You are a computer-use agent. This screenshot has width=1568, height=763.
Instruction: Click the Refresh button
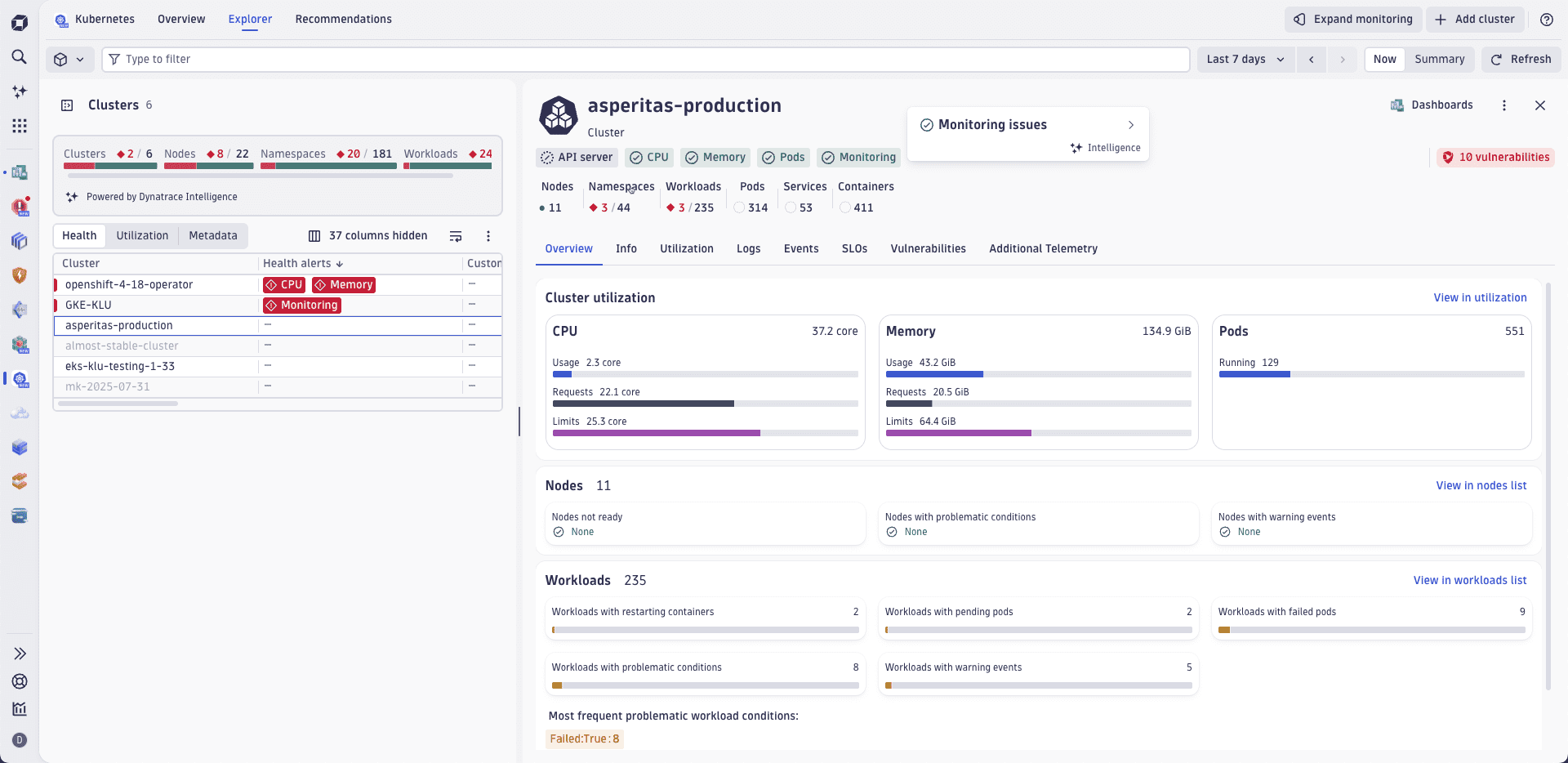[1521, 59]
